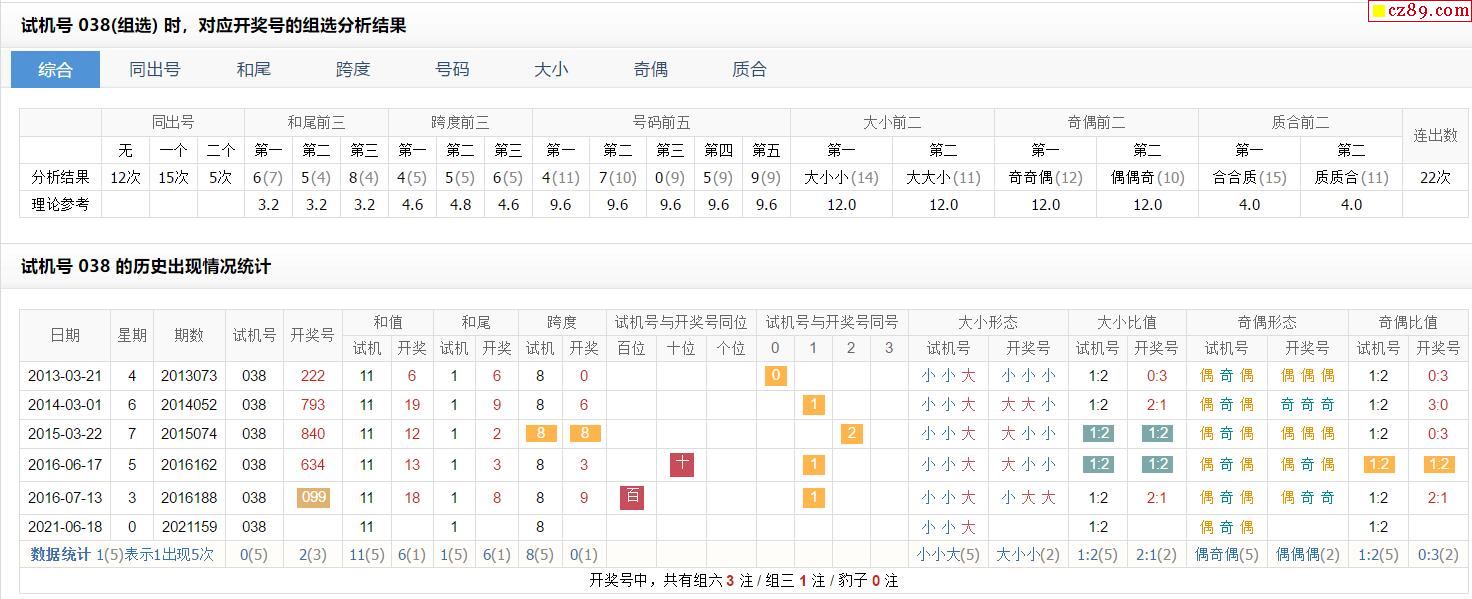Switch to the 同出号 tab
The image size is (1472, 599).
click(154, 70)
